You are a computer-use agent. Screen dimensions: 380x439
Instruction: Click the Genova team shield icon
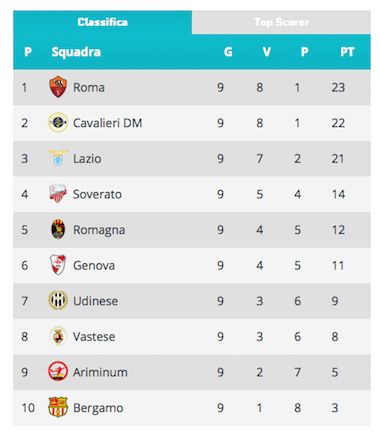[x=58, y=265]
